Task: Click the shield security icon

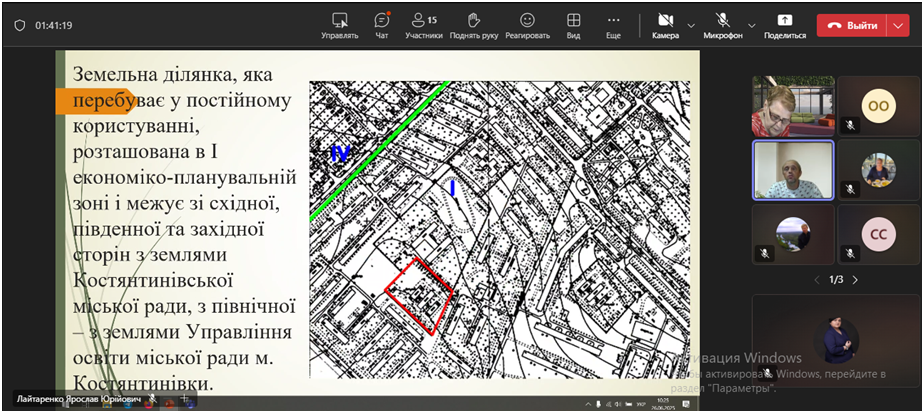Action: click(x=19, y=25)
